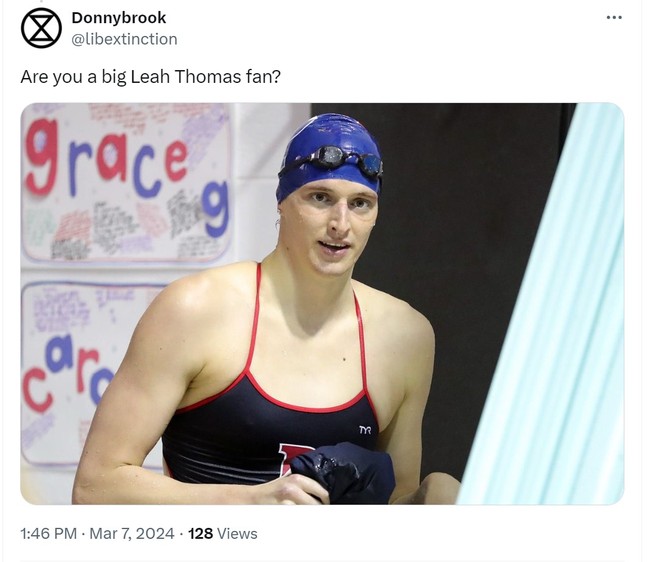This screenshot has width=650, height=562.
Task: Click the 1:46 PM timestamp
Action: (x=49, y=533)
